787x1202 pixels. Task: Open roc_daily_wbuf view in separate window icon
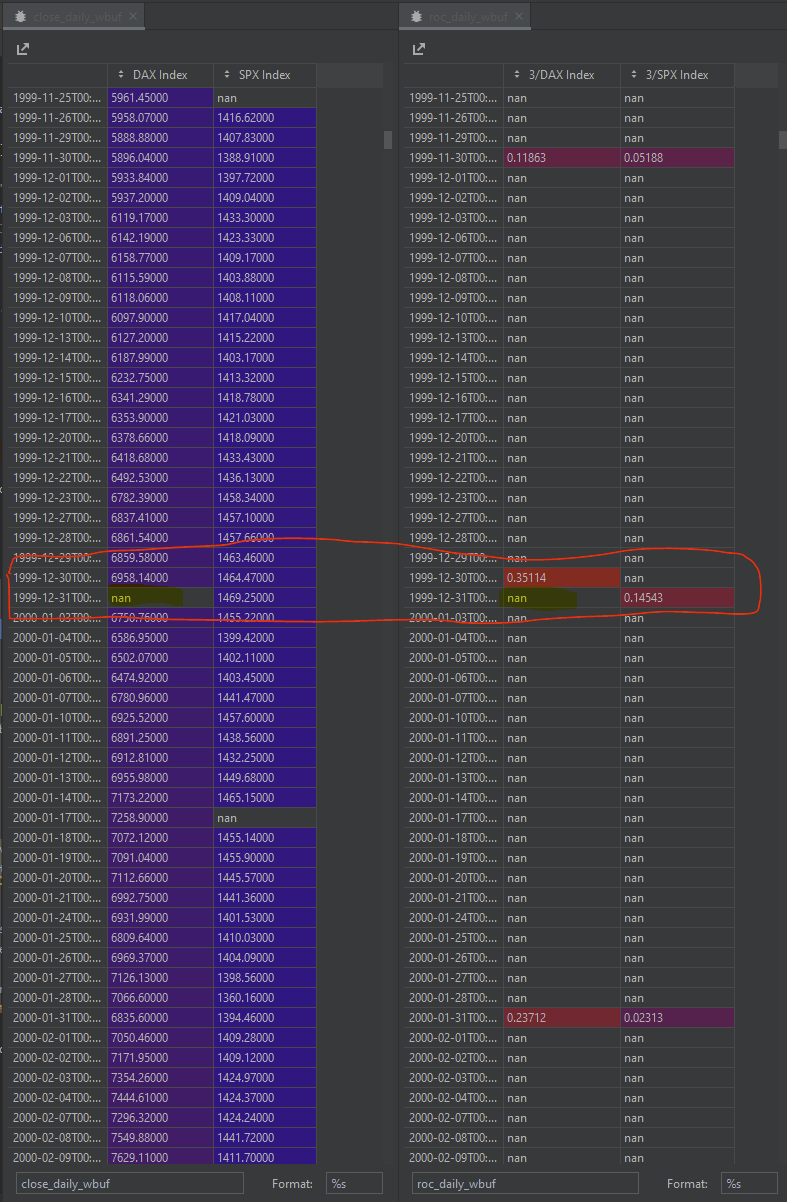(x=419, y=49)
